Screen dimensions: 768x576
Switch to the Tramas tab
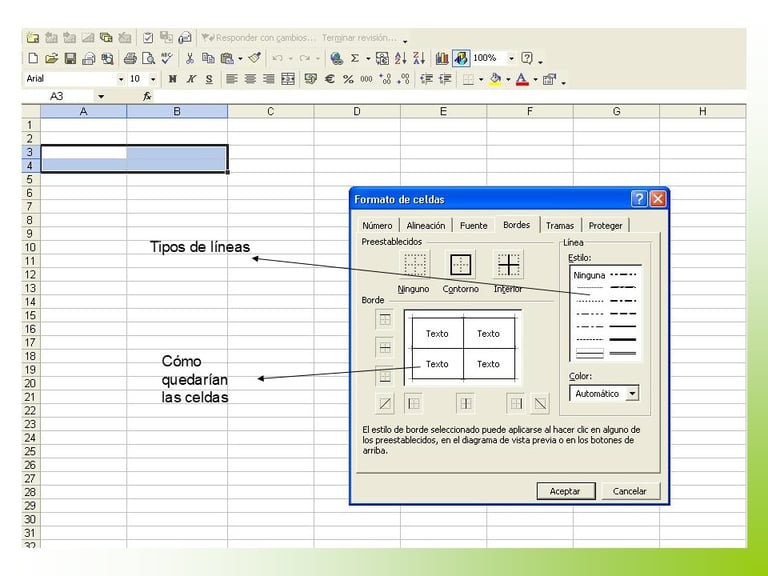(x=560, y=226)
